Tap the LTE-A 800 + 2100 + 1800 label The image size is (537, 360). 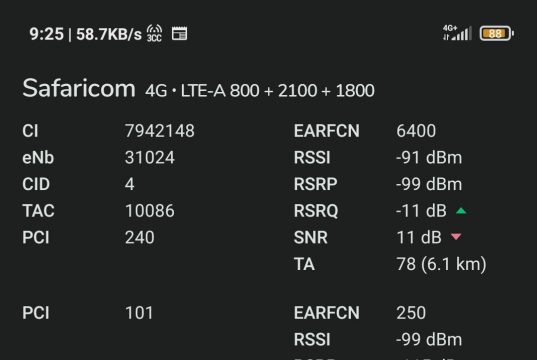click(277, 91)
